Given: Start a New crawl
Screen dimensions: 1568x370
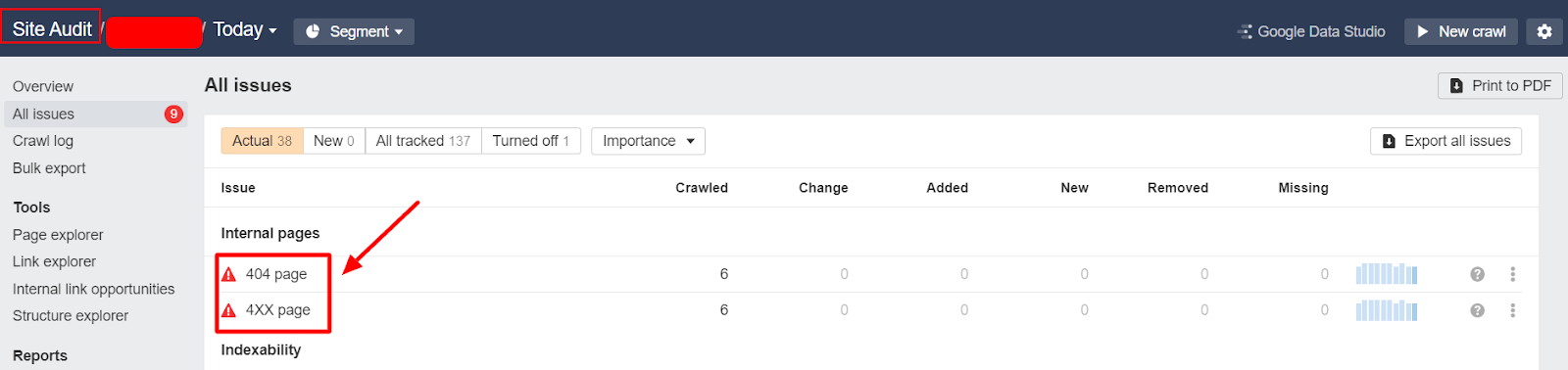Looking at the screenshot, I should coord(1461,31).
